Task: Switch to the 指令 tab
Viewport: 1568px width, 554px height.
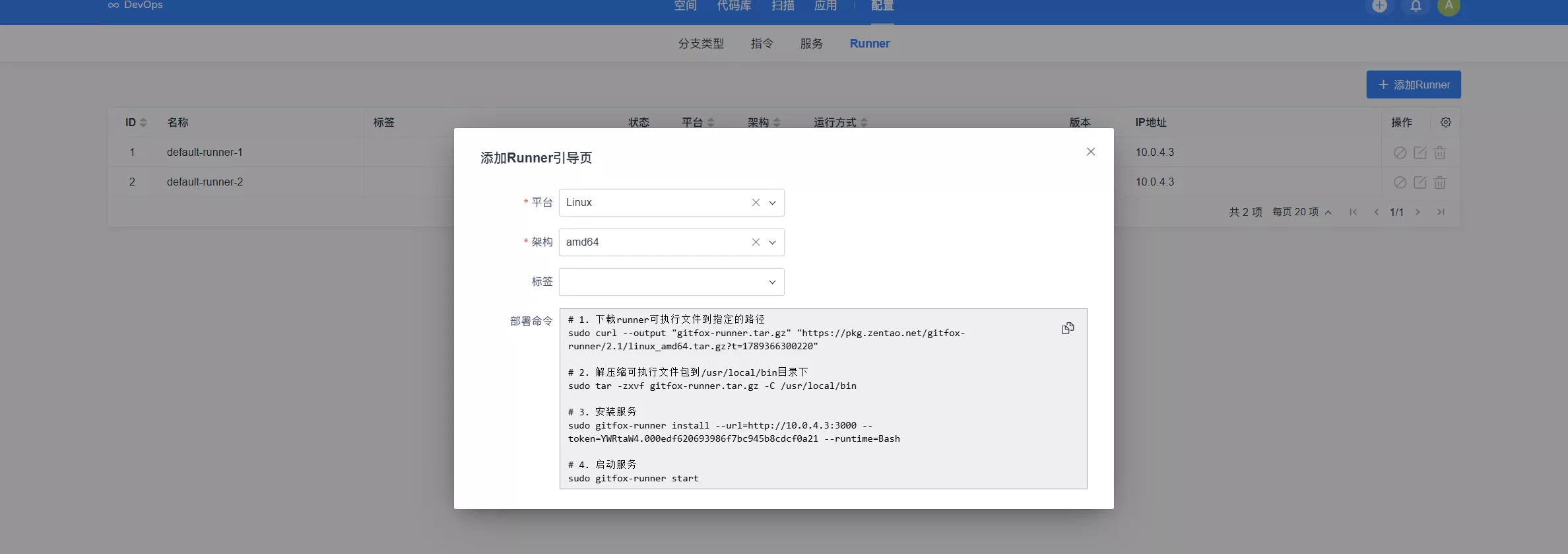Action: tap(762, 44)
